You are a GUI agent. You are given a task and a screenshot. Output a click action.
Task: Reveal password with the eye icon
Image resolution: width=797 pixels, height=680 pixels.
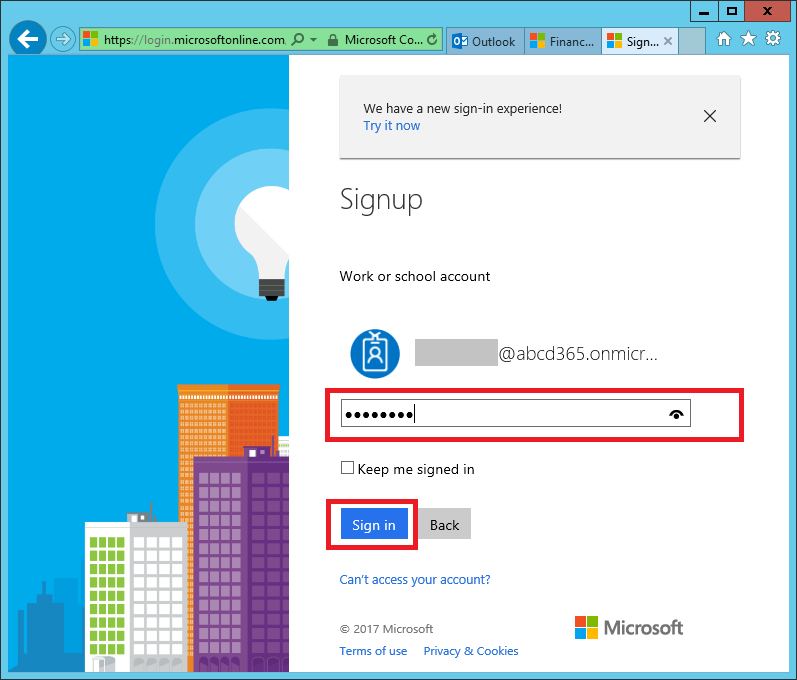click(x=676, y=415)
